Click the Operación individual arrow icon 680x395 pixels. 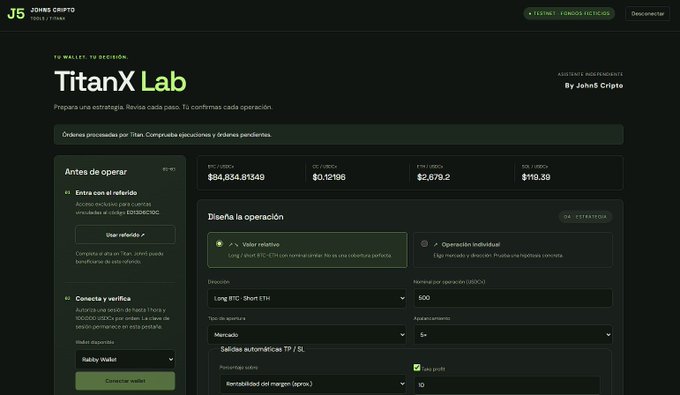(435, 245)
